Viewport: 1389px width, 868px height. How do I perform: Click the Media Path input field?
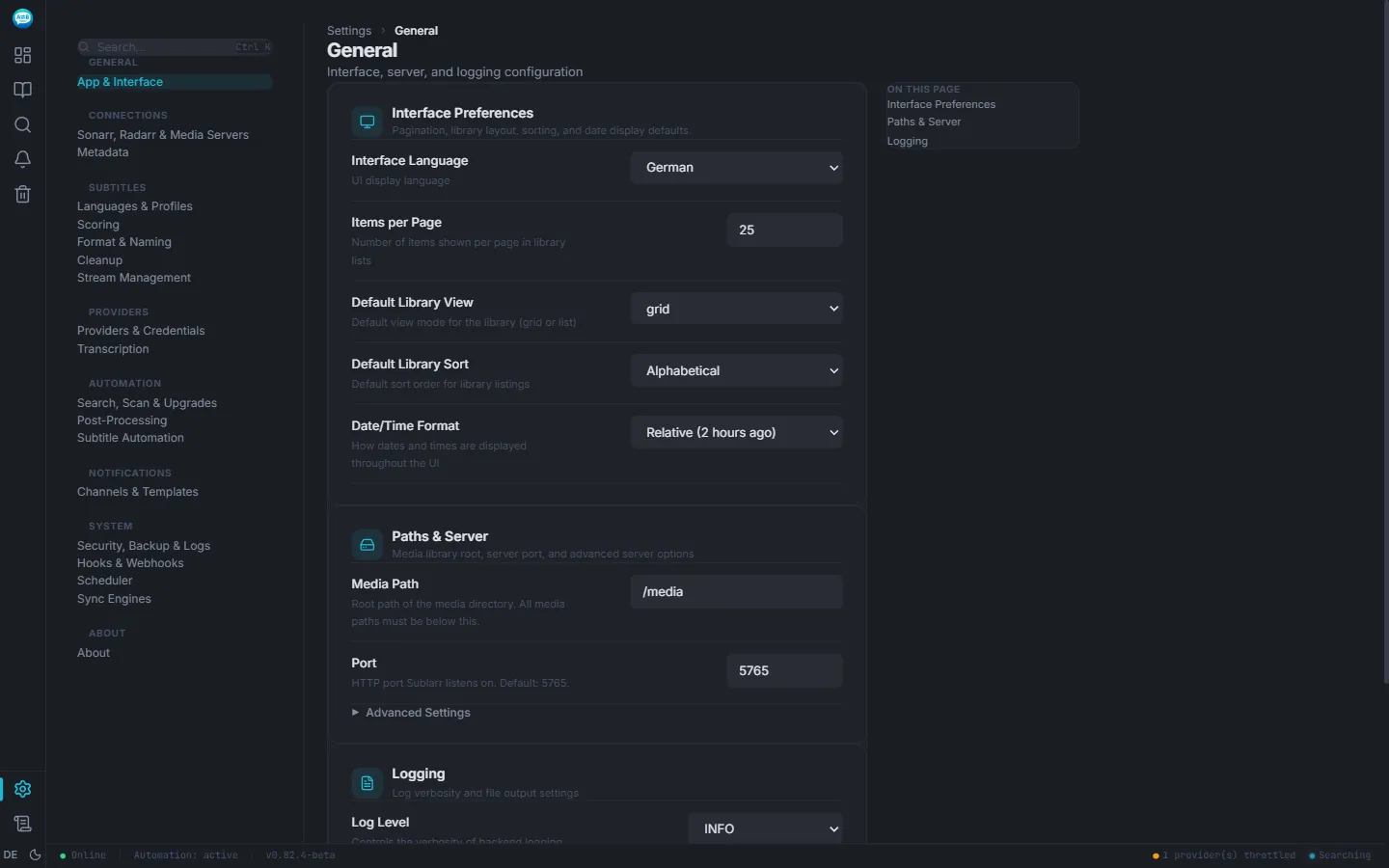pos(737,592)
